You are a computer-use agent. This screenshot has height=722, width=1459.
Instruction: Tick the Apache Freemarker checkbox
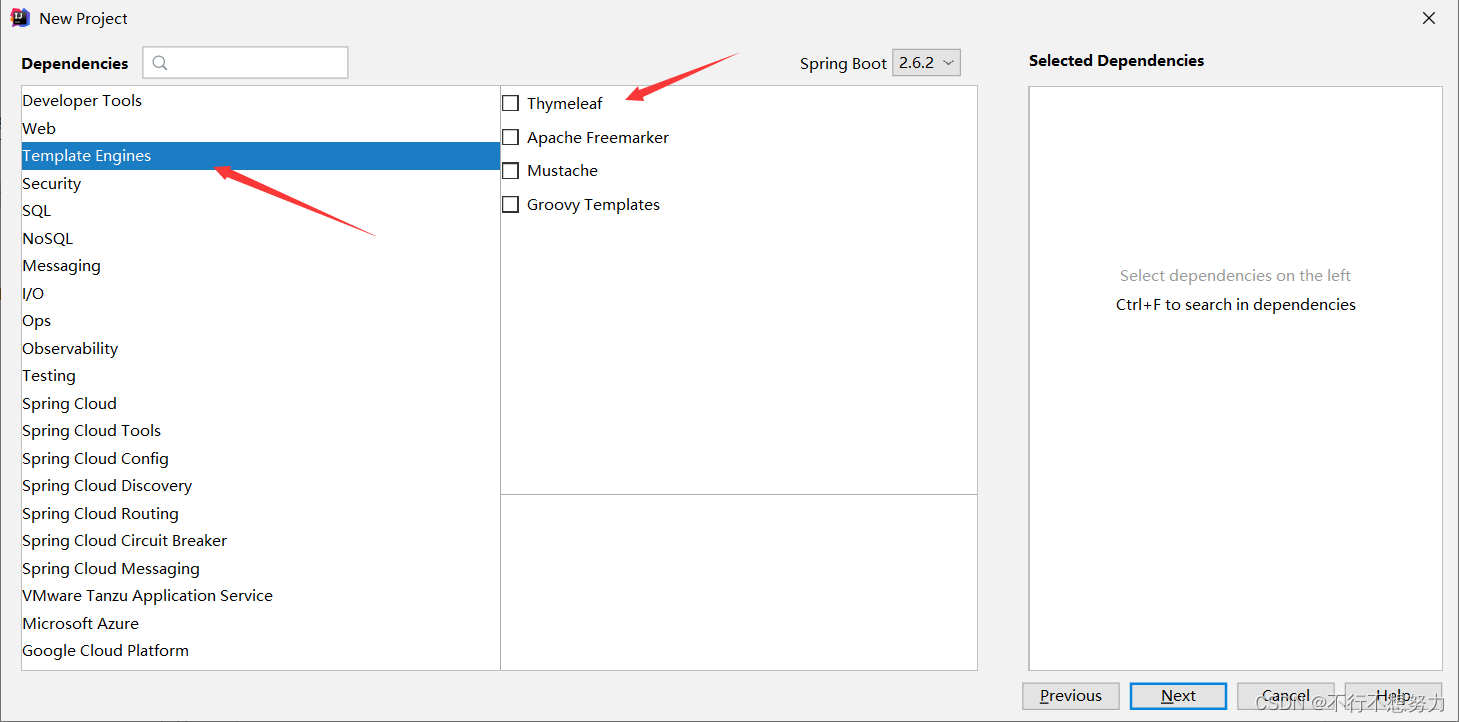point(511,137)
